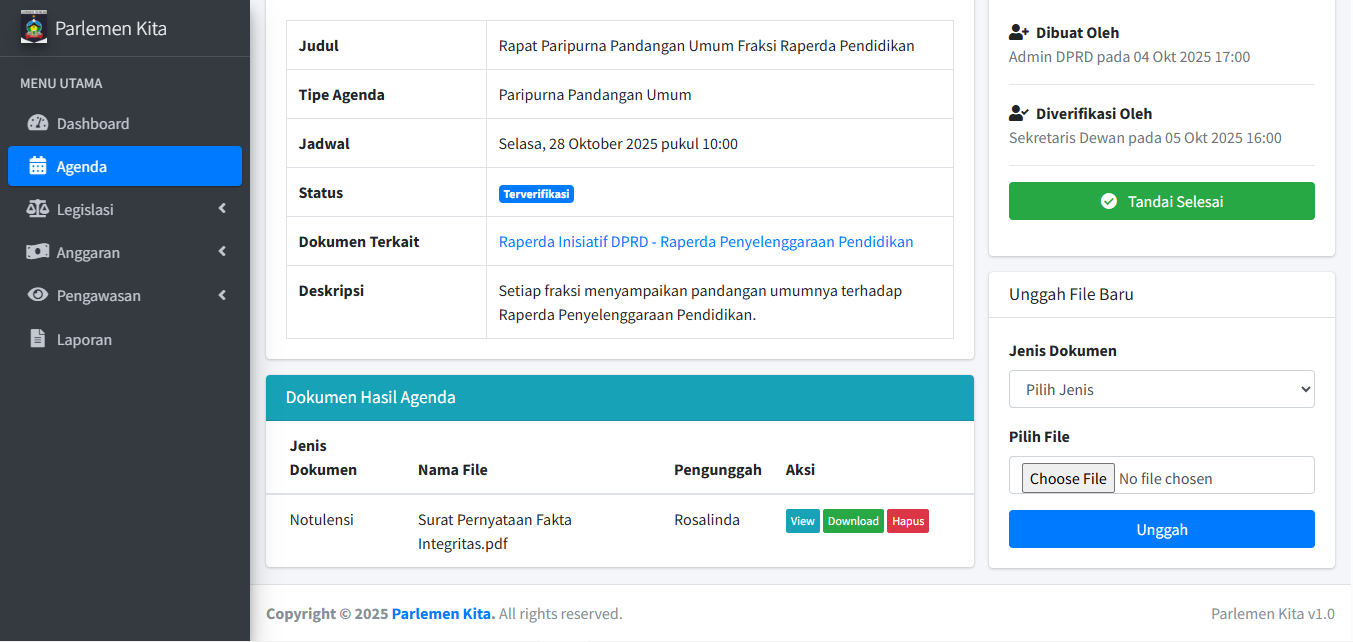Open the Laporan menu item

pos(84,339)
